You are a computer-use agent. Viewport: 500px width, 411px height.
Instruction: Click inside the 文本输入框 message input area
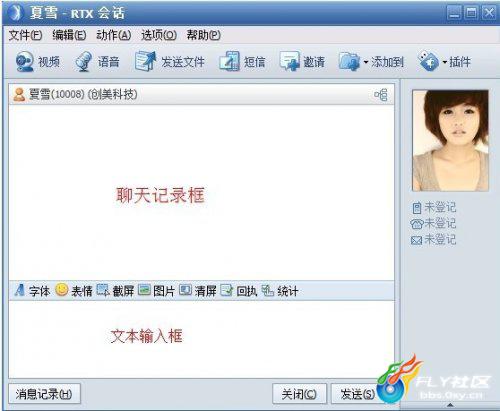(x=201, y=339)
